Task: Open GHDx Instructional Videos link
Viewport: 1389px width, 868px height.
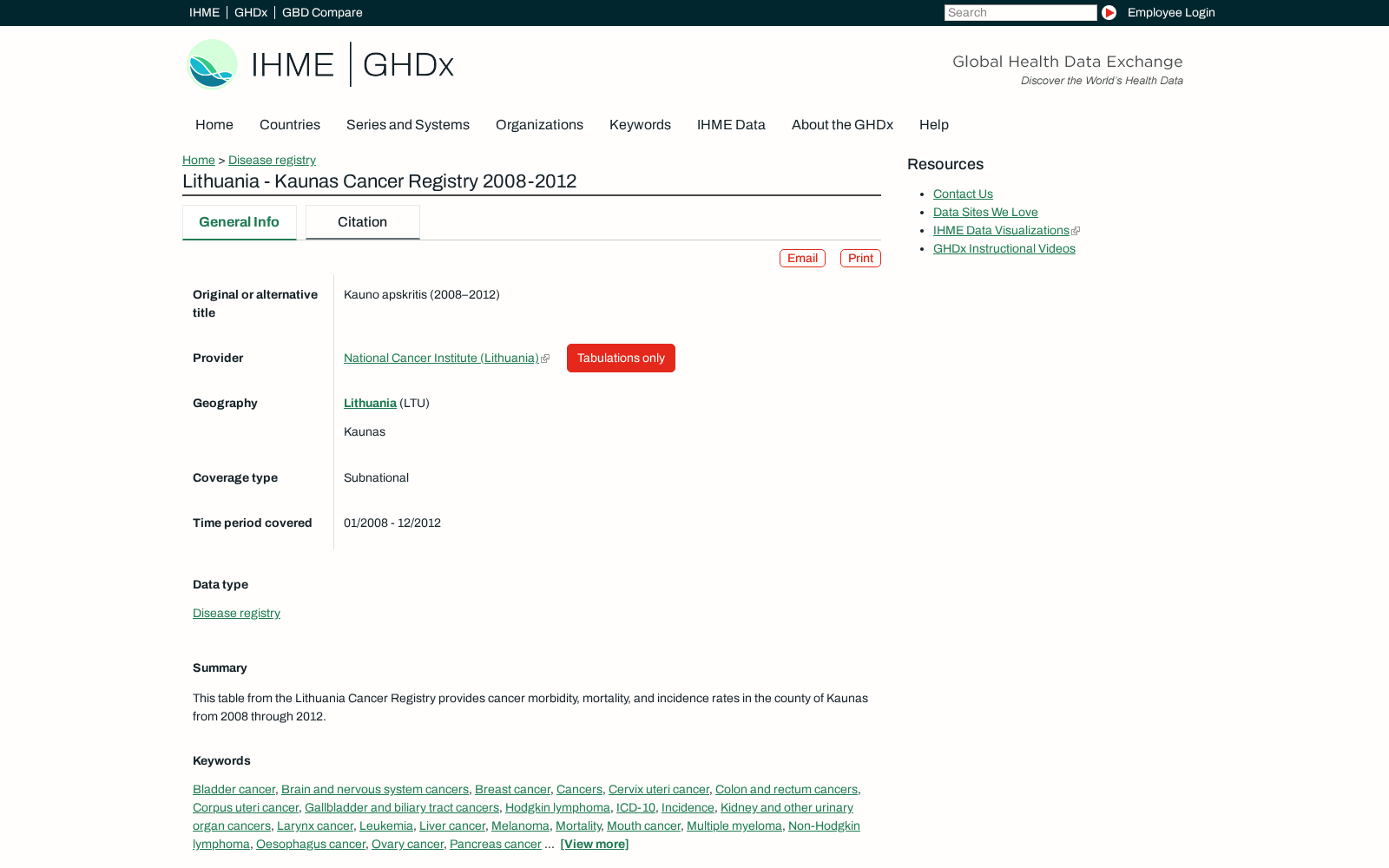Action: [x=1004, y=248]
